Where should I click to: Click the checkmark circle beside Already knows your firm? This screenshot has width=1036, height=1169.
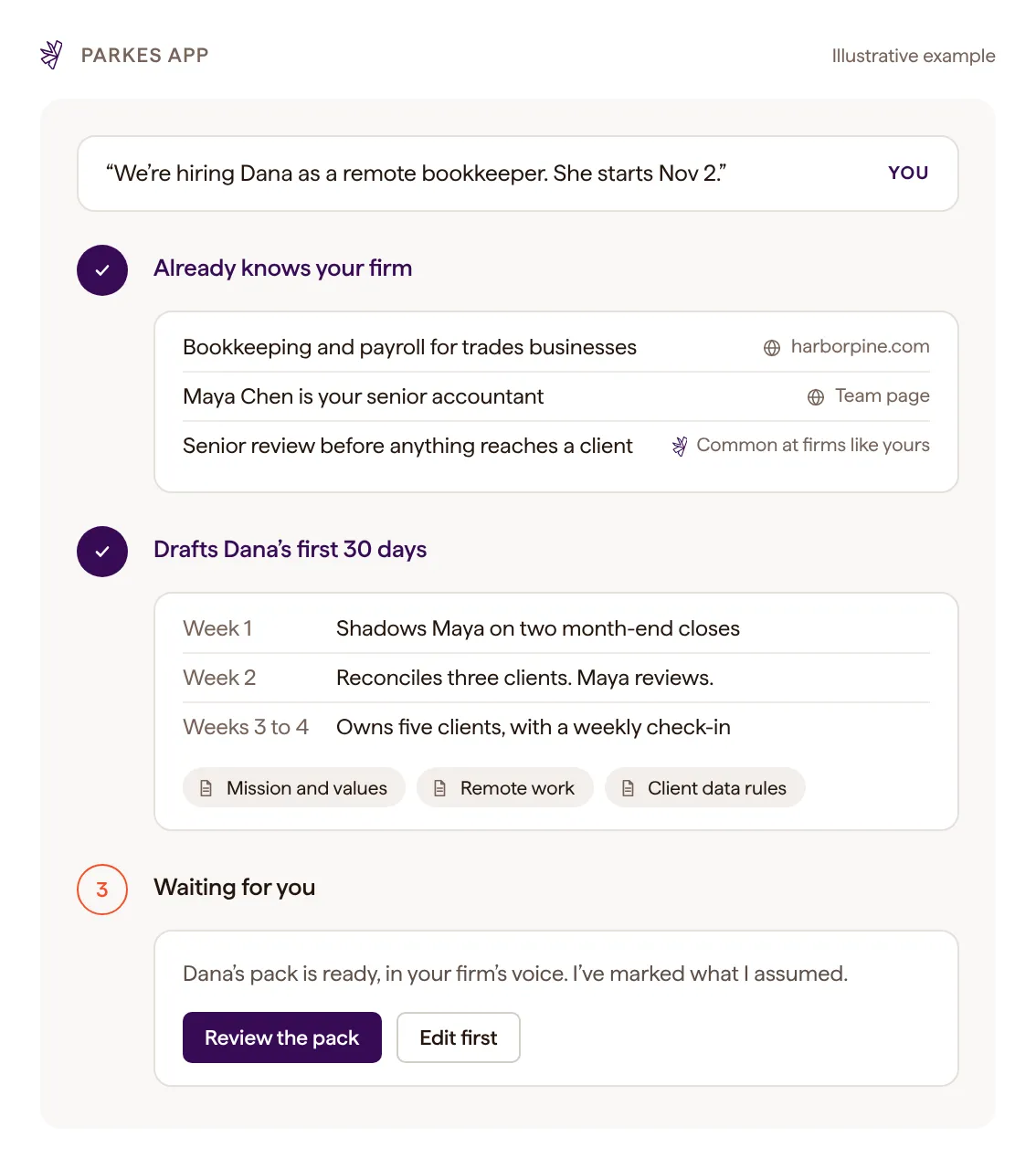[102, 270]
